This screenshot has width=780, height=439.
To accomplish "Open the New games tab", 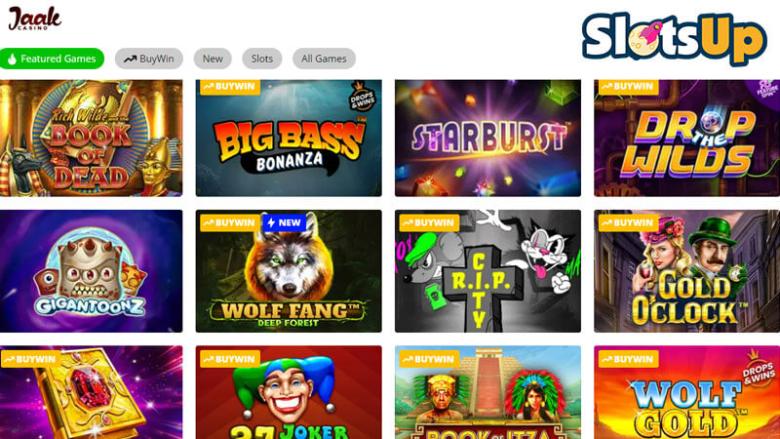I will pyautogui.click(x=212, y=59).
